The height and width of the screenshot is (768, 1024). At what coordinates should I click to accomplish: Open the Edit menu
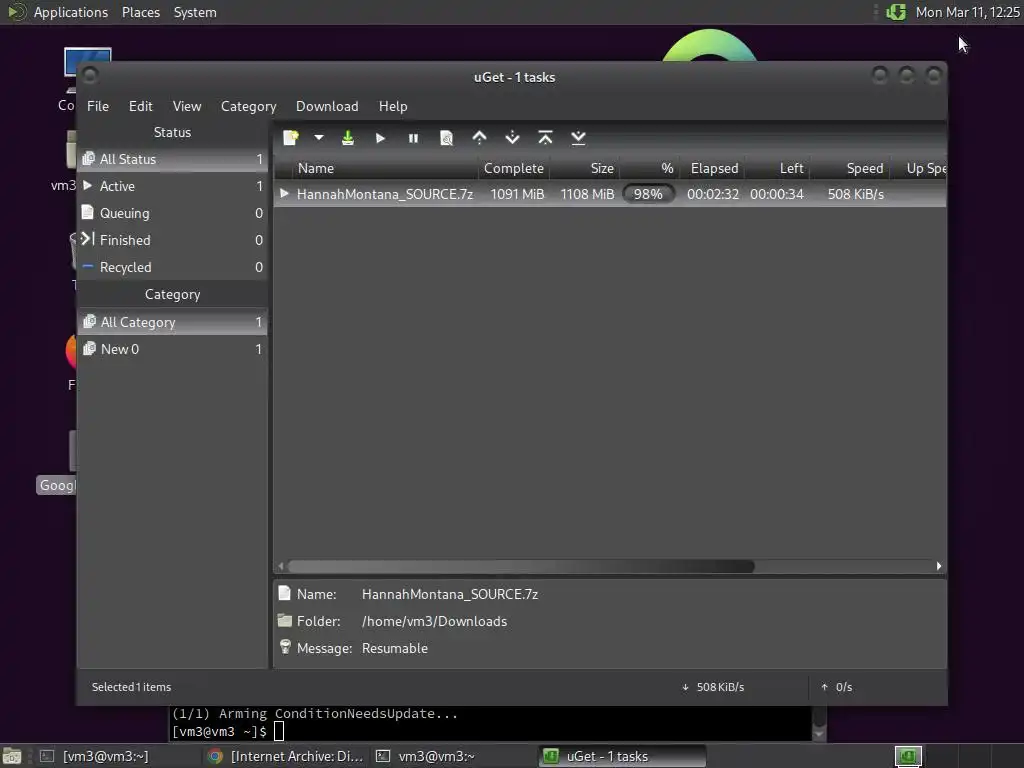tap(140, 106)
